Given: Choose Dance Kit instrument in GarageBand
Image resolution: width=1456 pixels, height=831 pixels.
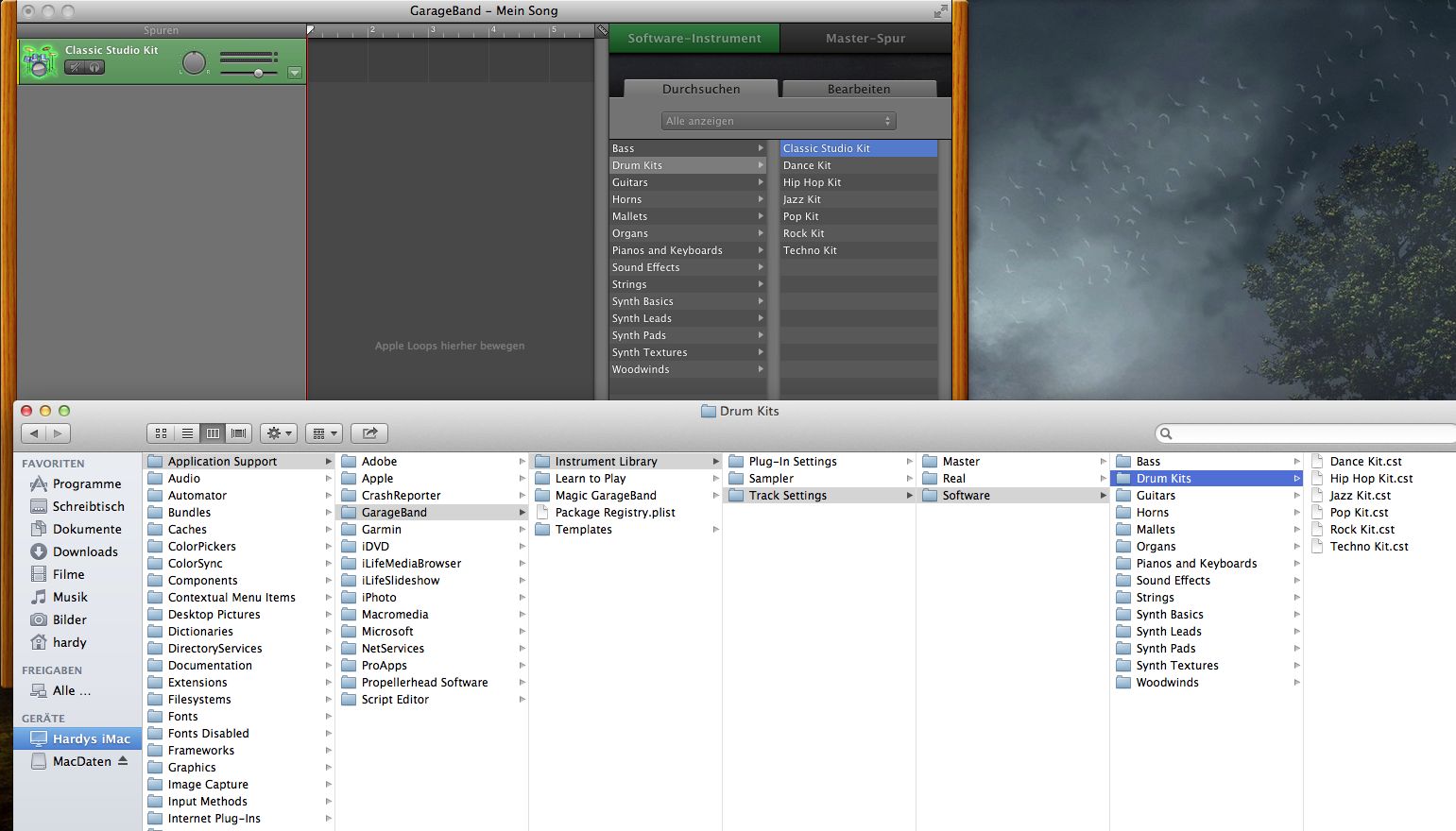Looking at the screenshot, I should click(x=859, y=165).
